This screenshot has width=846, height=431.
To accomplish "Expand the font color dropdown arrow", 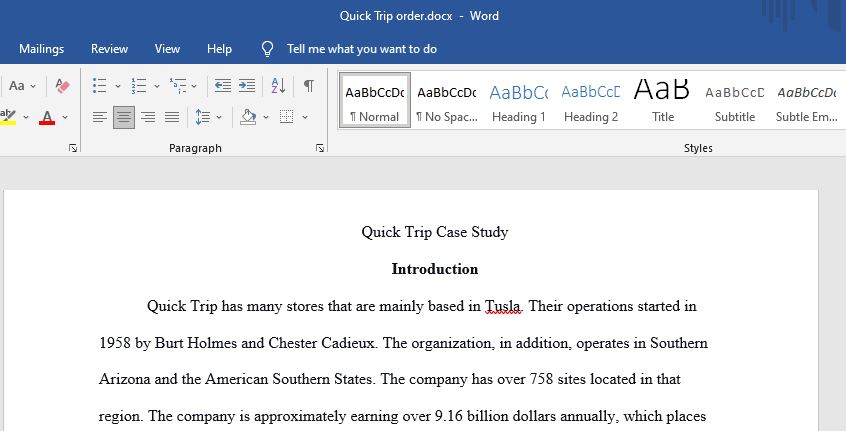I will click(x=65, y=117).
